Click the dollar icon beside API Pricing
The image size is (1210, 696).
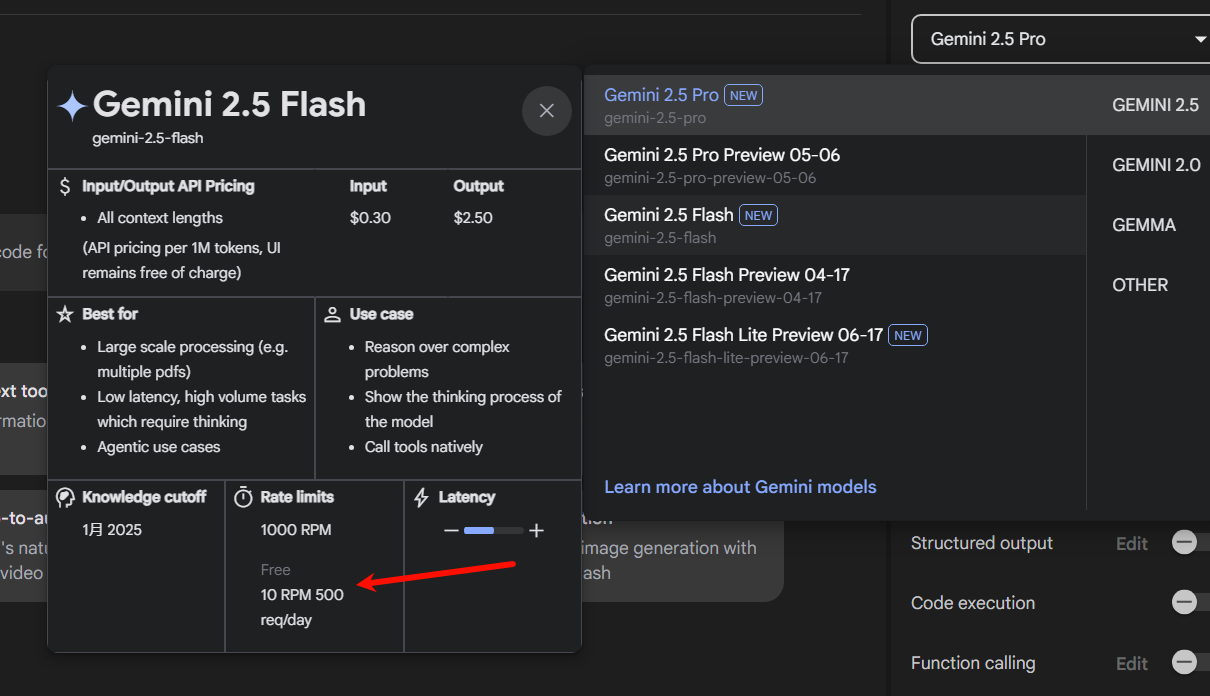tap(65, 186)
